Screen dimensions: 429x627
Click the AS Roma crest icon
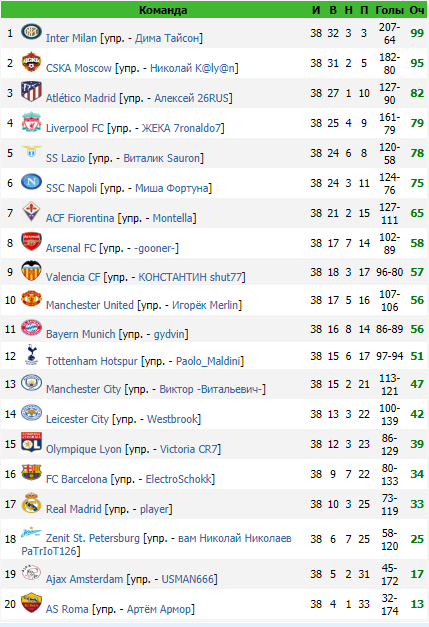point(31,603)
